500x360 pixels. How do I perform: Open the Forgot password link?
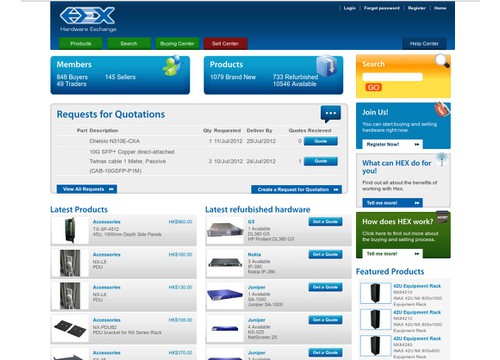tap(382, 8)
